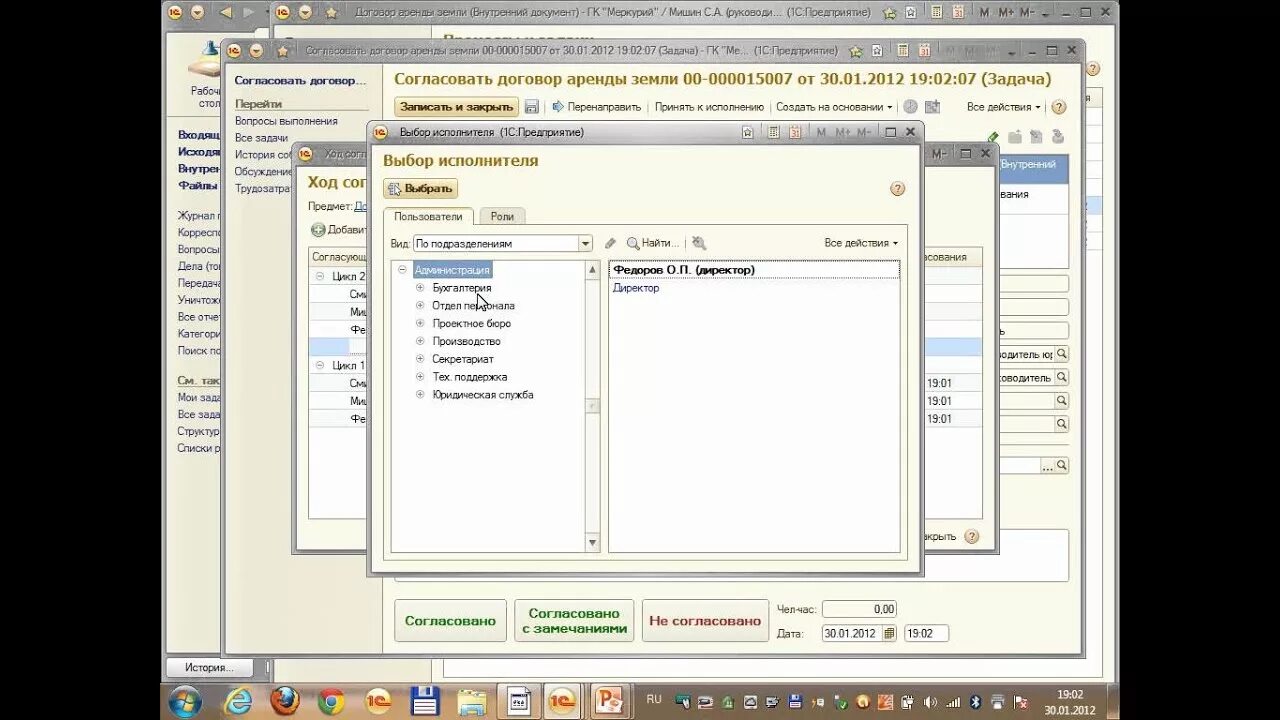Click favorites star in executor dialog title bar

point(747,132)
